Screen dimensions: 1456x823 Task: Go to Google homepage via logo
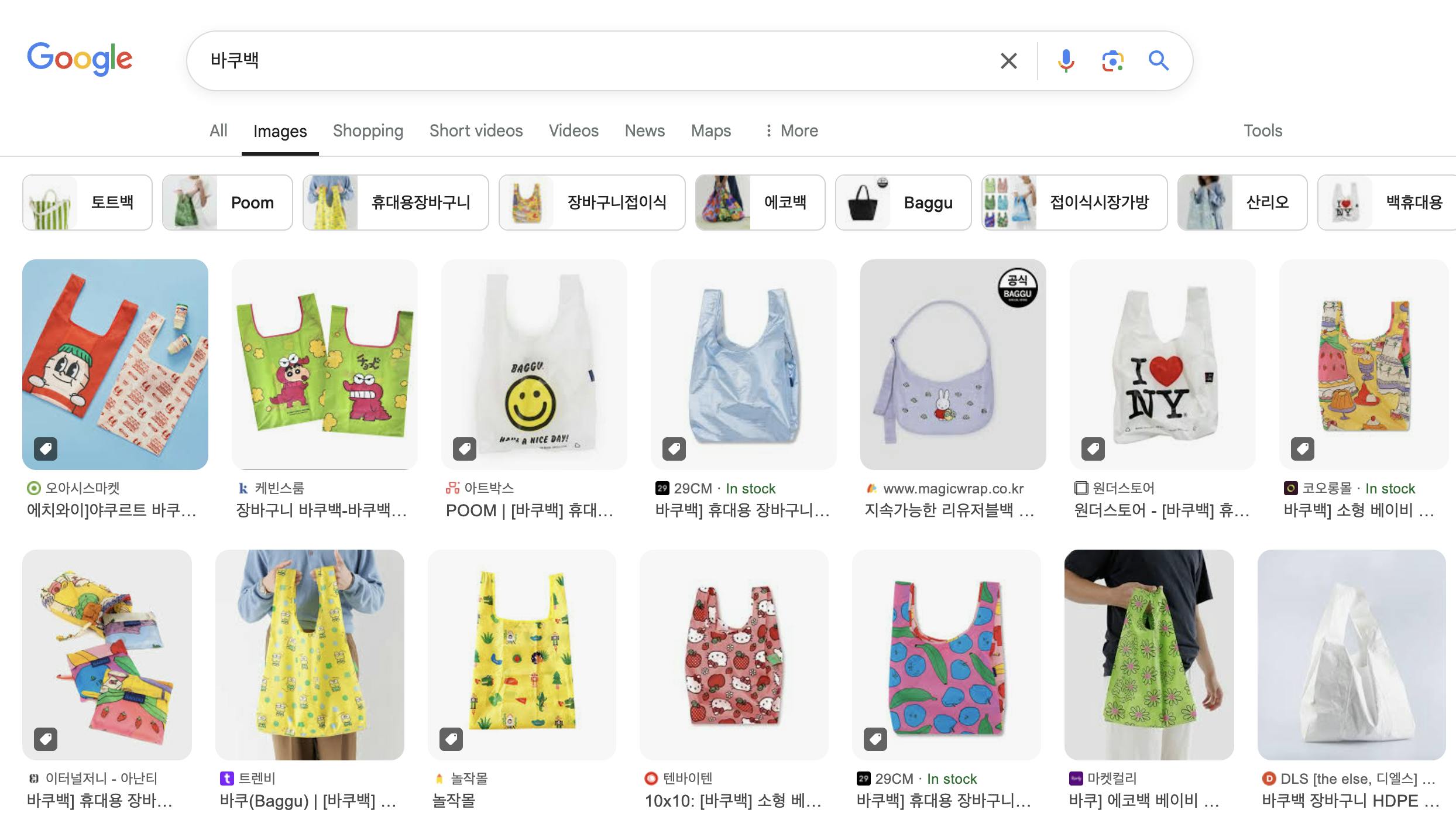(80, 59)
